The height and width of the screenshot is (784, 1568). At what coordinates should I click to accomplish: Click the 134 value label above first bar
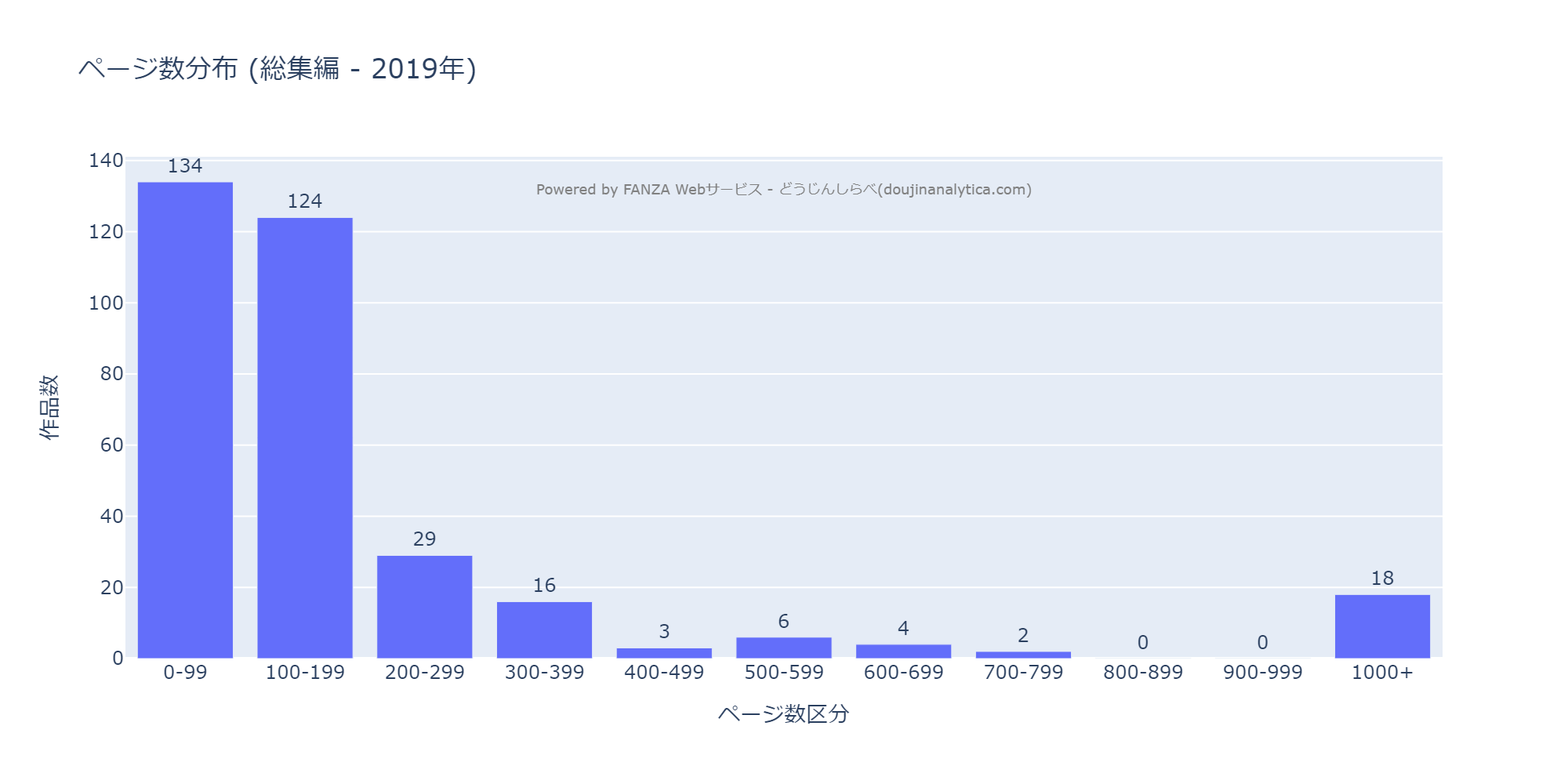pyautogui.click(x=185, y=166)
